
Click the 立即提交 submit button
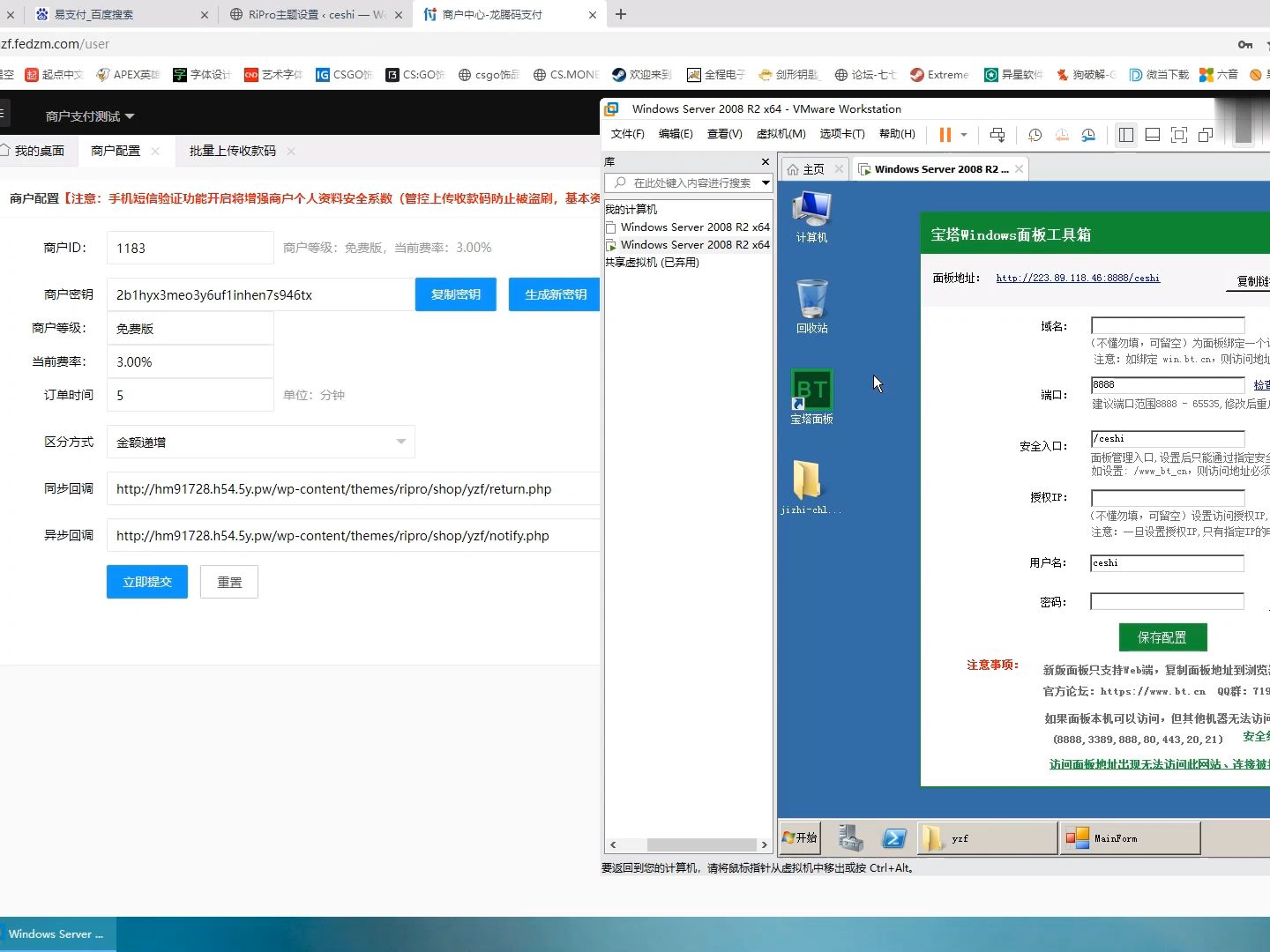pyautogui.click(x=146, y=582)
